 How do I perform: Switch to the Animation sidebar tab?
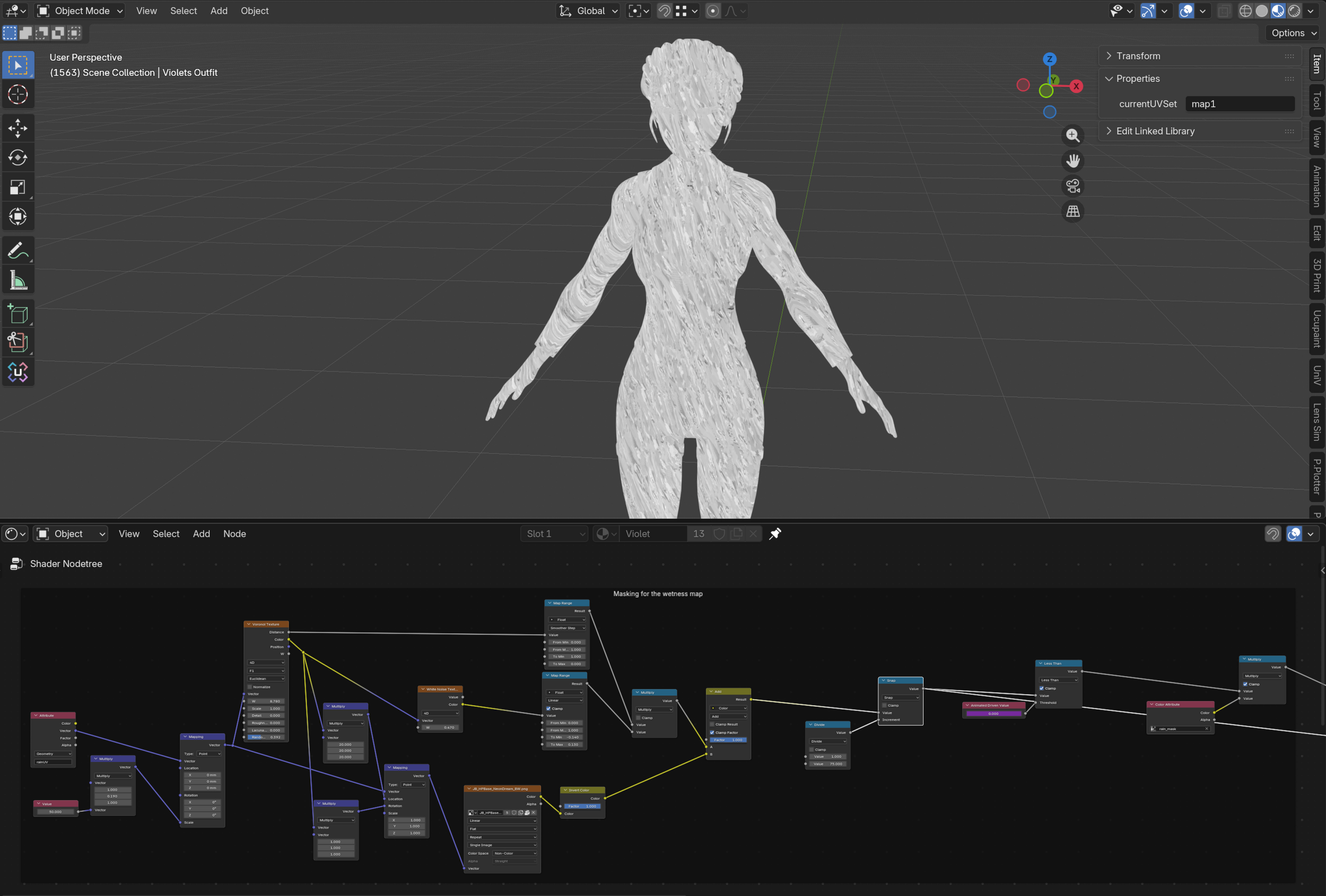coord(1316,187)
